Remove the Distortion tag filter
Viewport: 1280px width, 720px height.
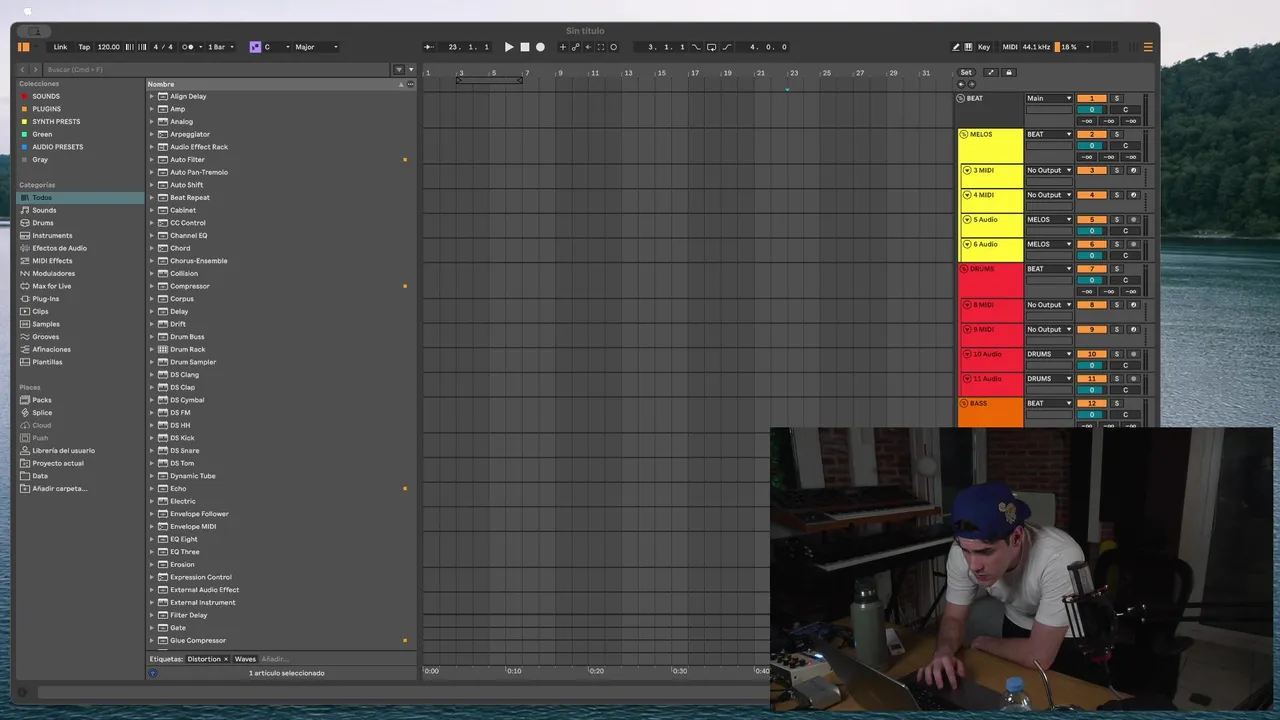(x=226, y=659)
